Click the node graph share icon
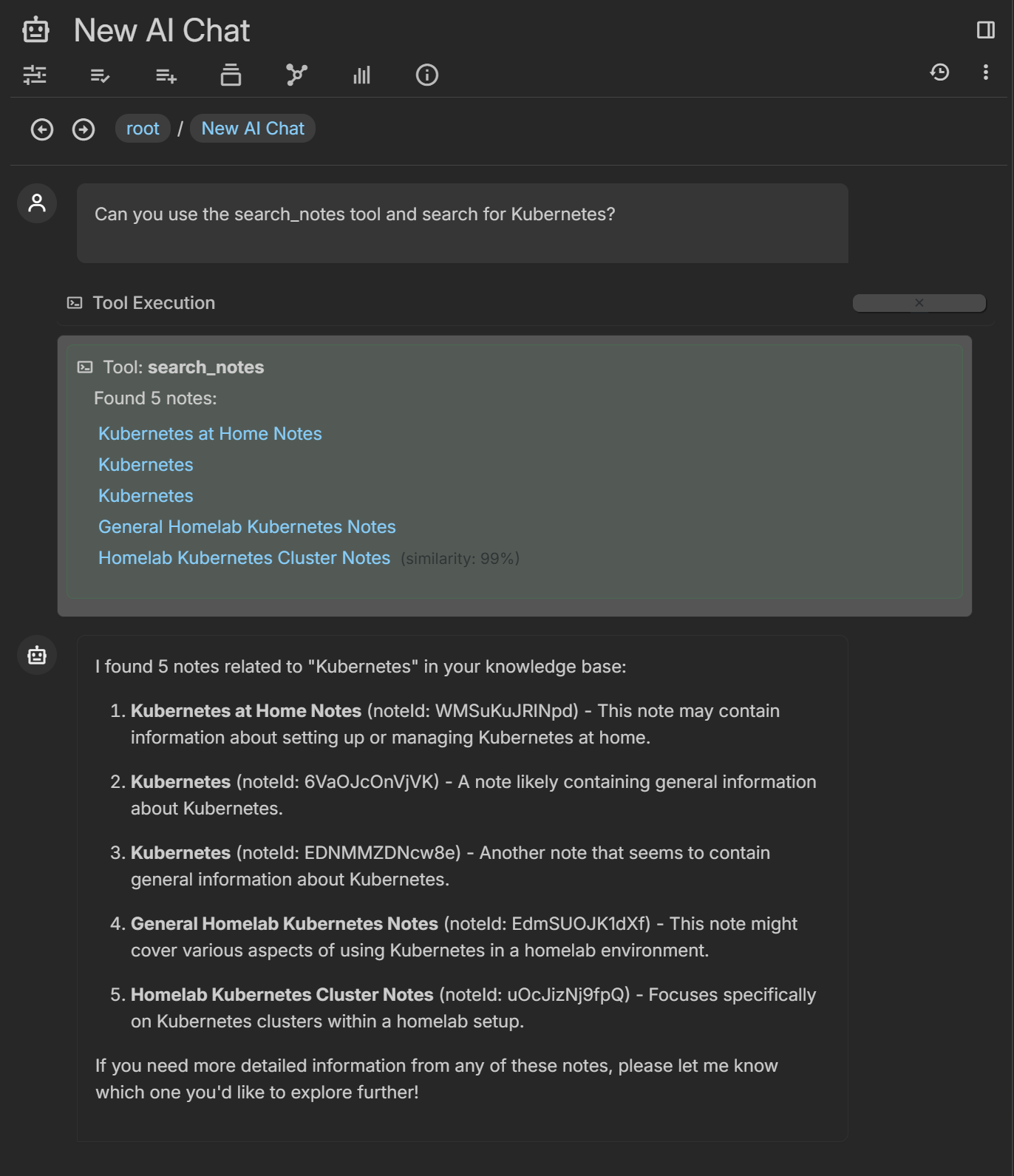The width and height of the screenshot is (1014, 1176). coord(296,75)
